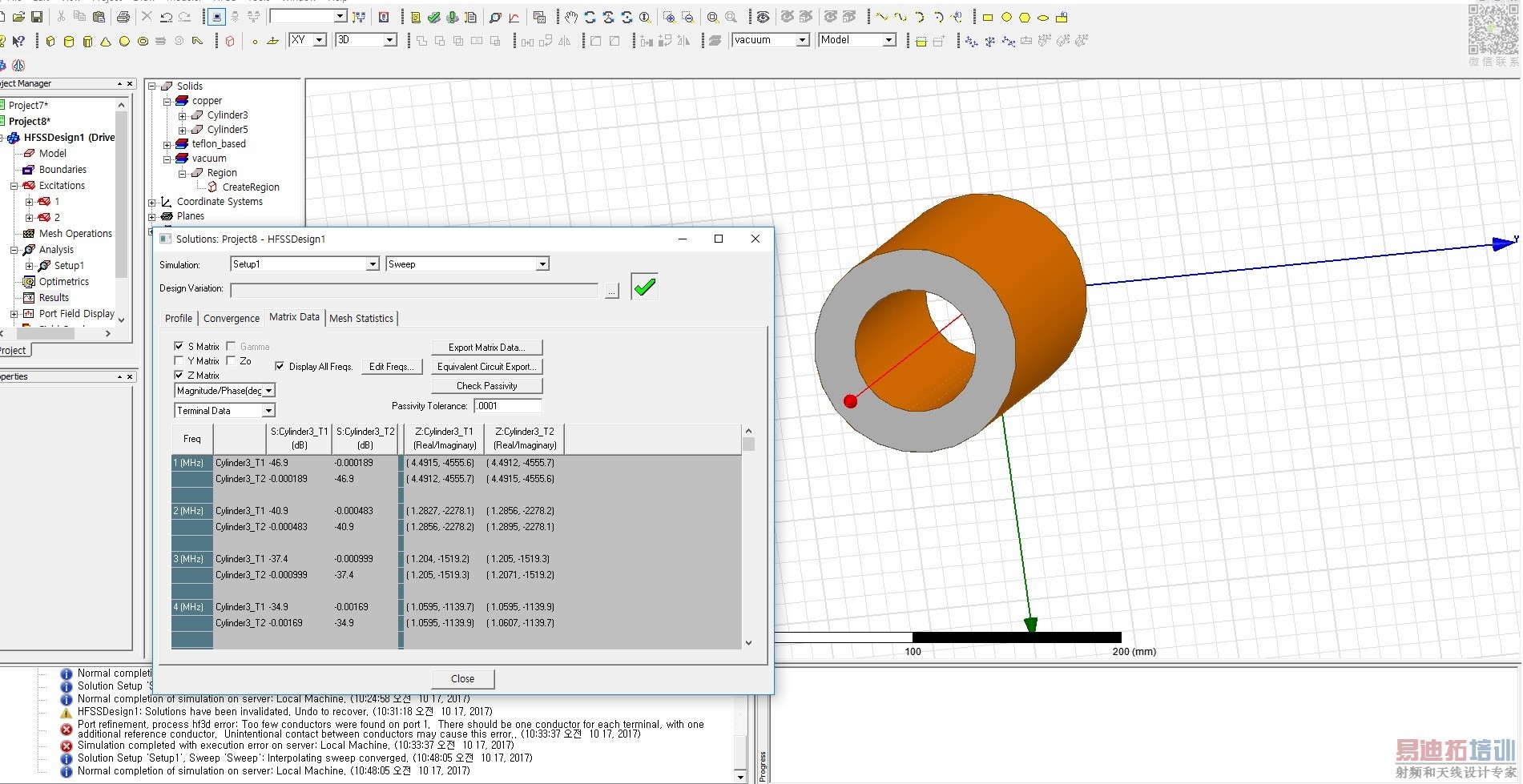Click the large green checkmark in Solutions dialog
The height and width of the screenshot is (784, 1523).
coord(644,287)
